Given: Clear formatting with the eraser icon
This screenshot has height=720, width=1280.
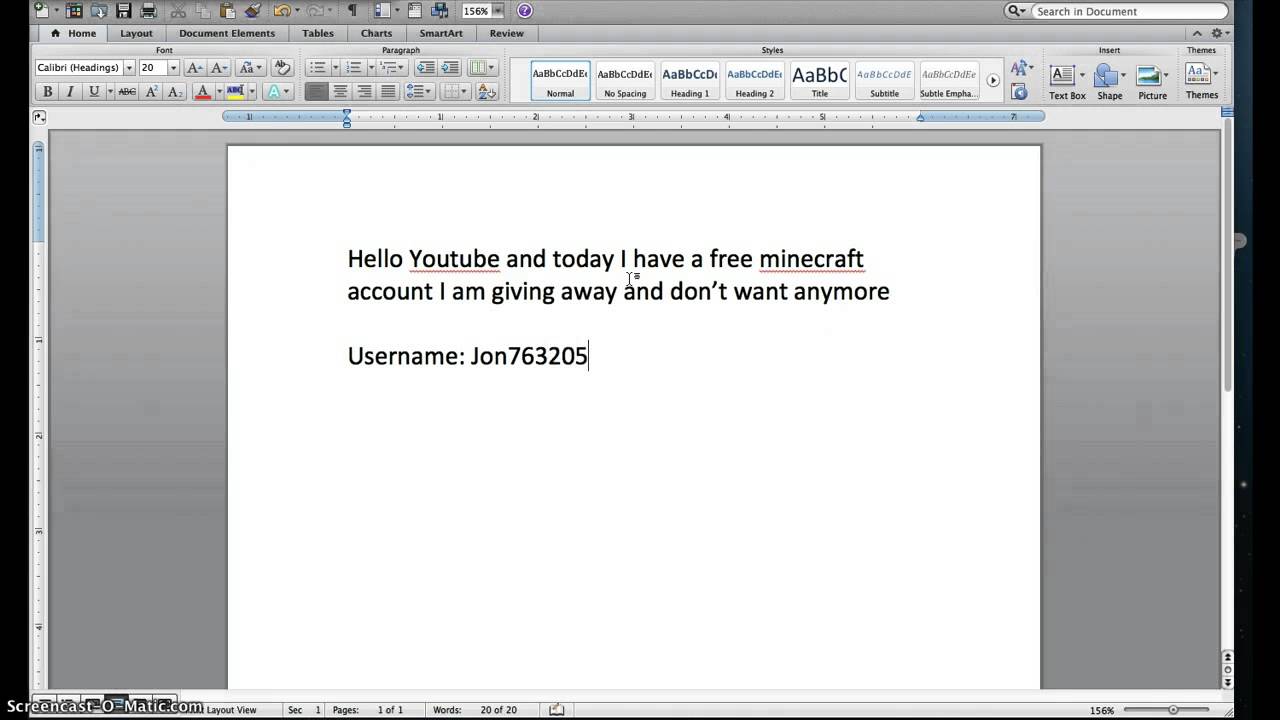Looking at the screenshot, I should (282, 68).
